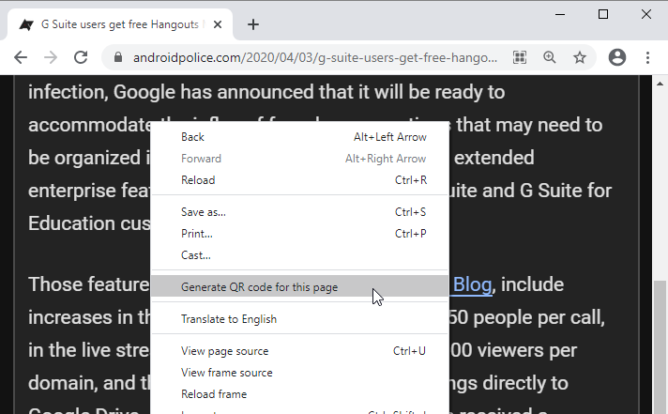Open a new tab with plus button
Screen dimensions: 668x414
(x=253, y=24)
